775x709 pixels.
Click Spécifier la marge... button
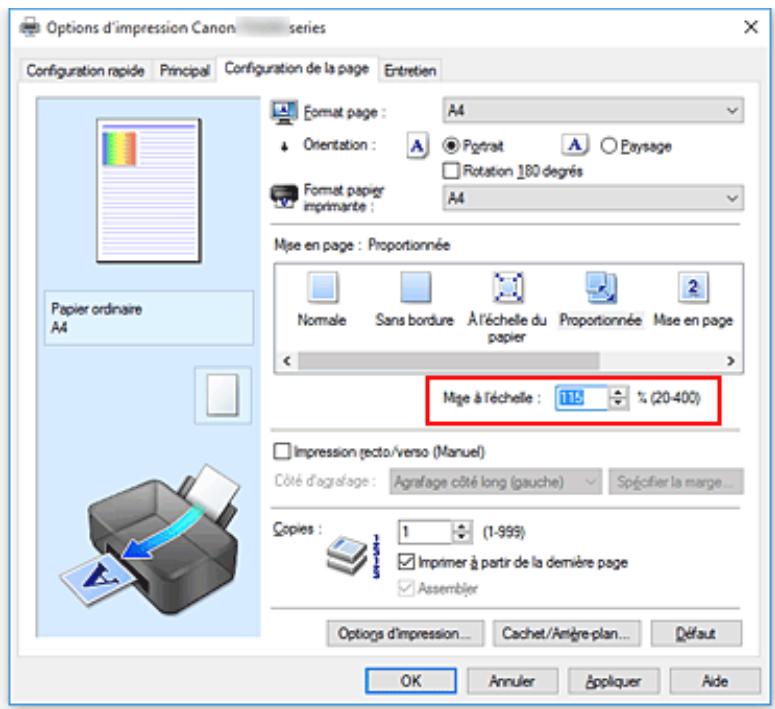coord(676,482)
